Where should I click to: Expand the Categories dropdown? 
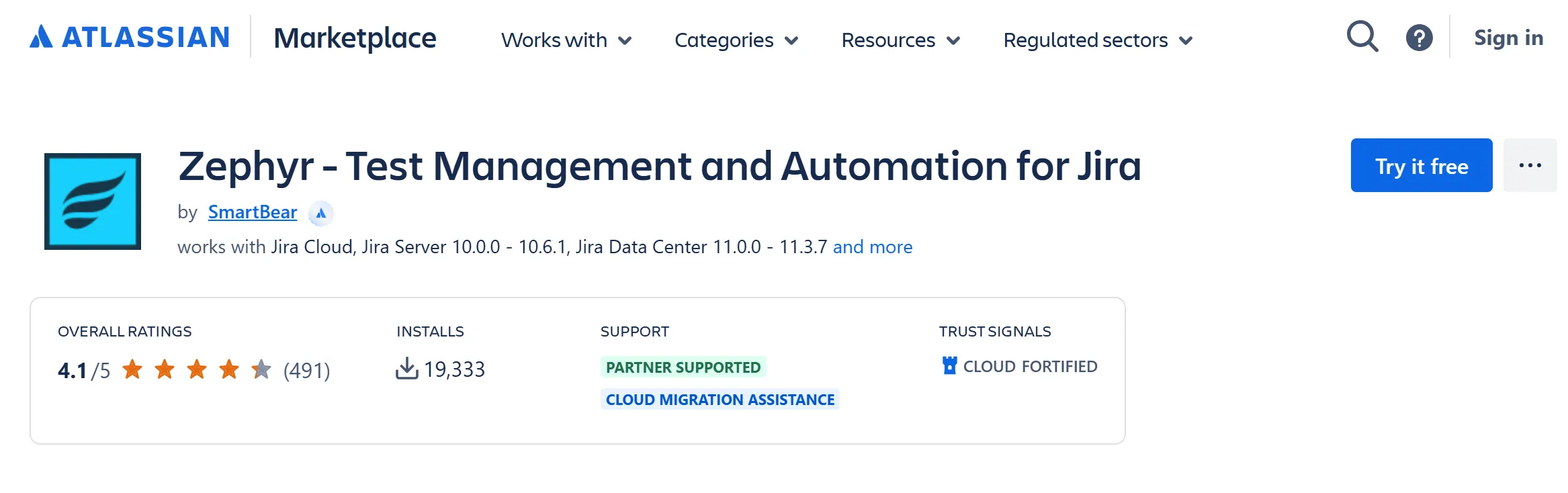pyautogui.click(x=736, y=40)
